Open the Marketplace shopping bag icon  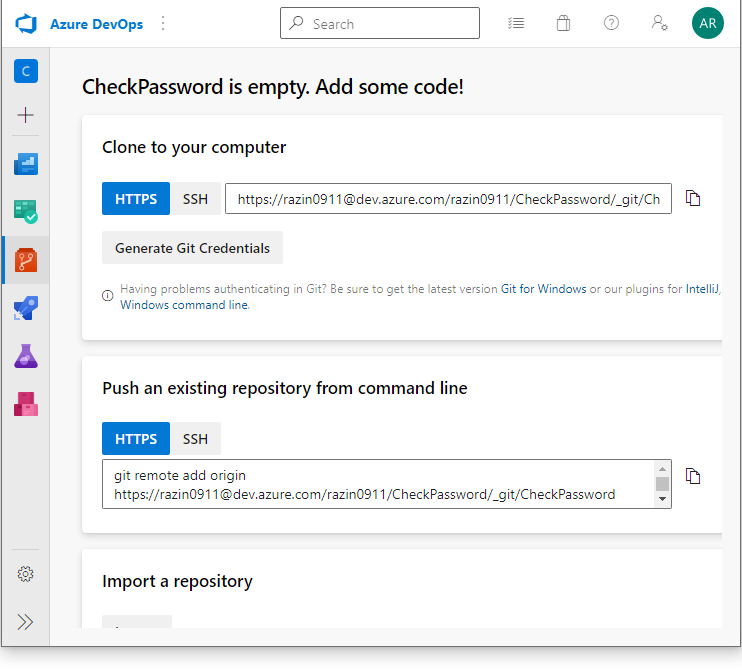tap(563, 23)
